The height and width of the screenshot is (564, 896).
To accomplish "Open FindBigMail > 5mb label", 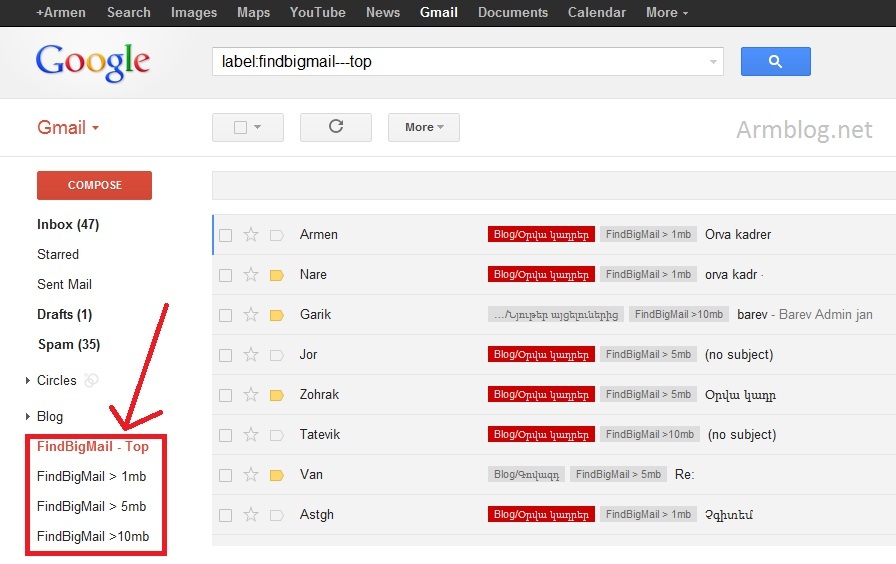I will point(91,506).
